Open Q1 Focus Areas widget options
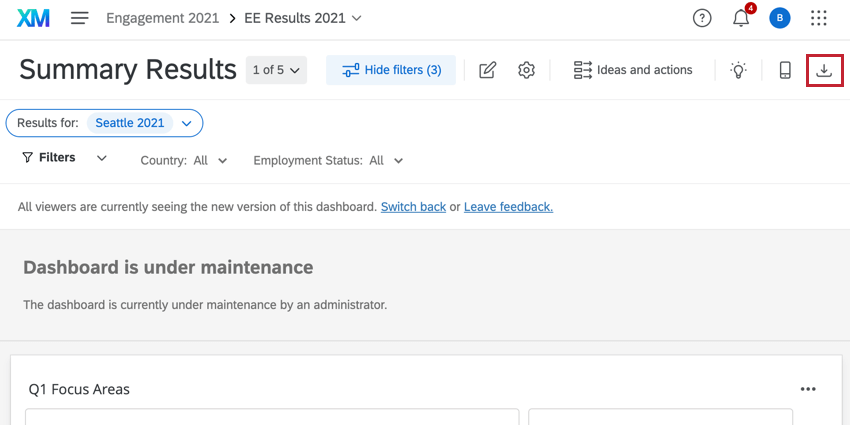850x425 pixels. pyautogui.click(x=808, y=389)
